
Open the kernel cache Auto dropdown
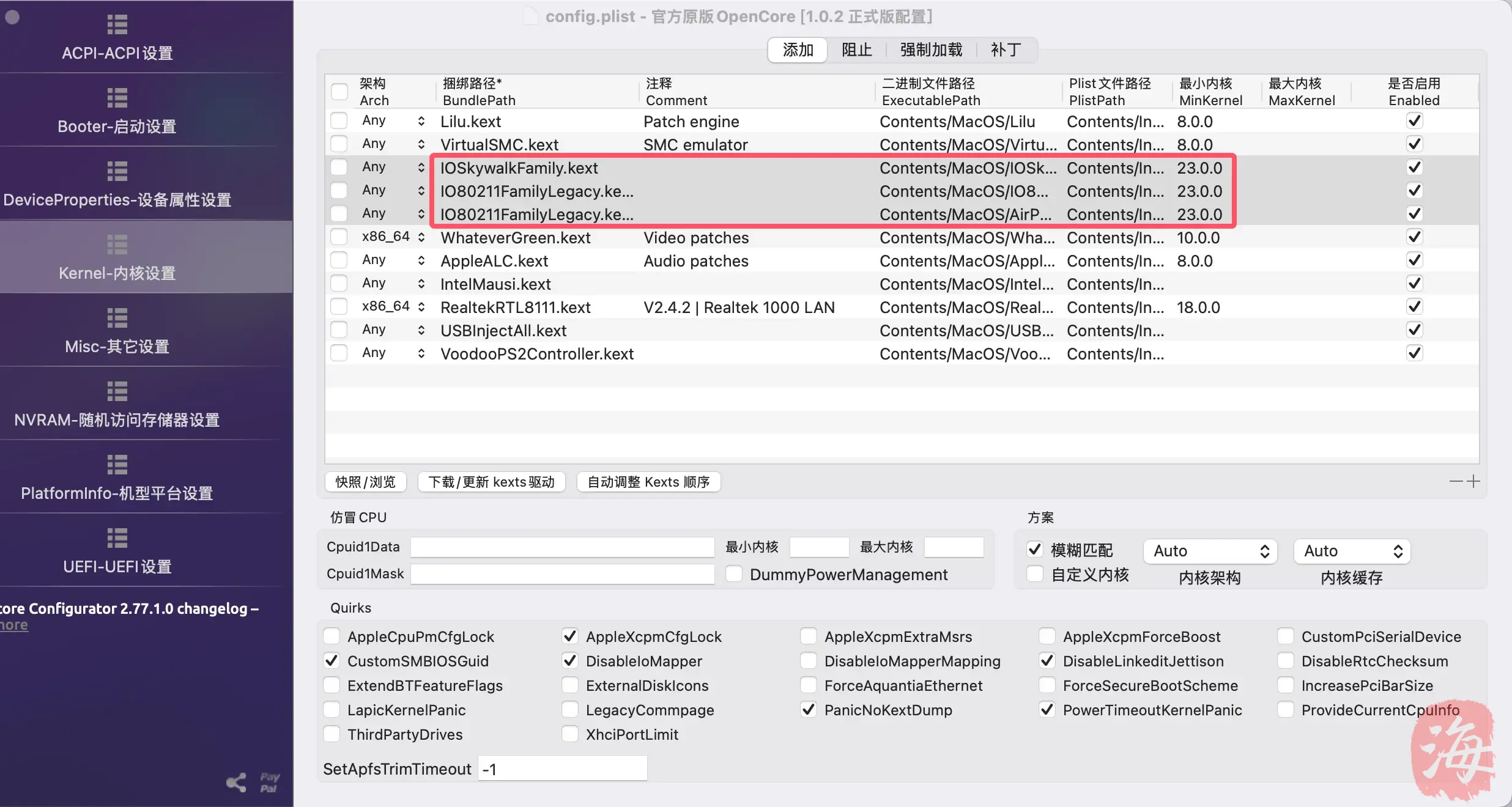[1352, 551]
